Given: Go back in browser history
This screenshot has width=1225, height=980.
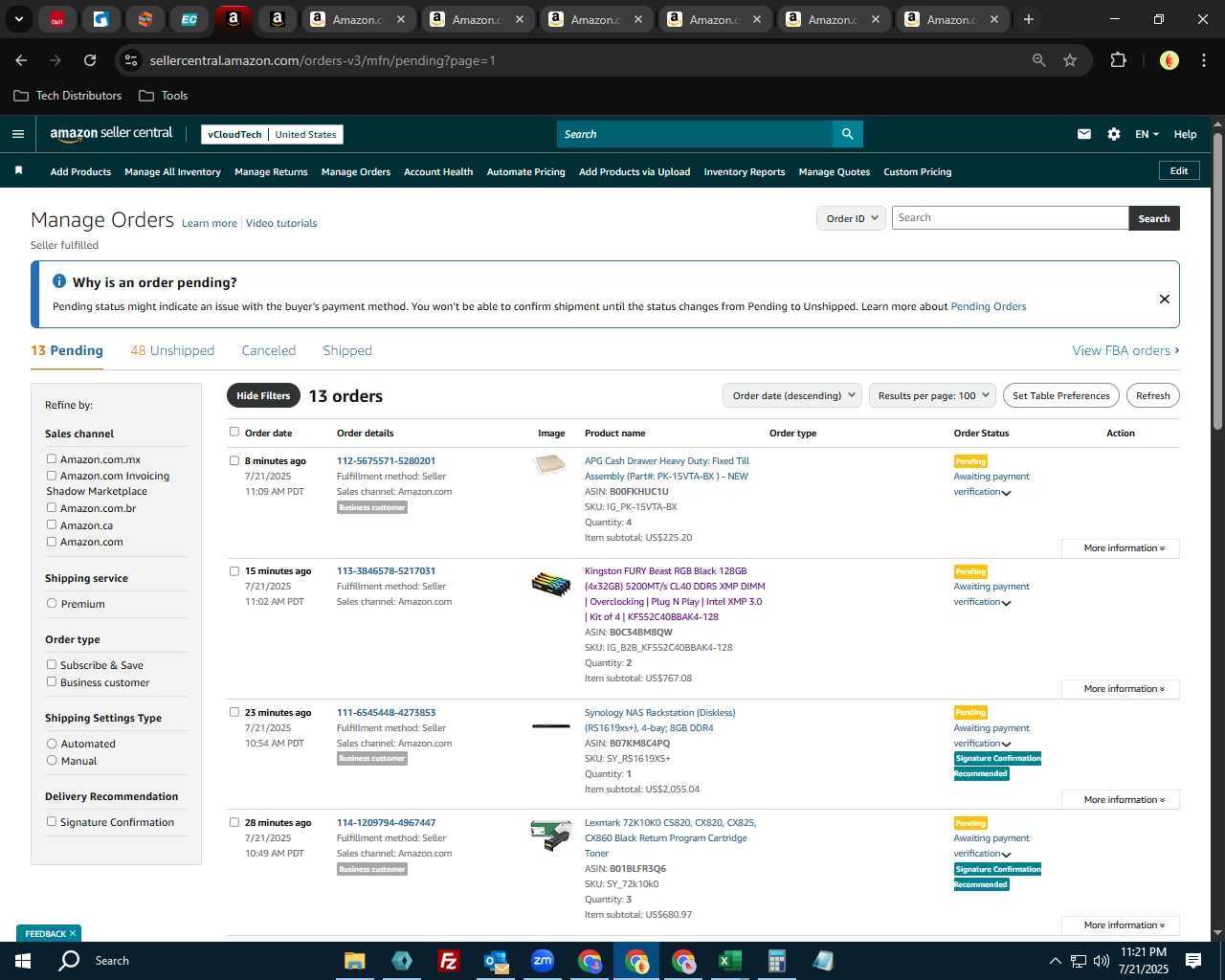Looking at the screenshot, I should pos(21,60).
